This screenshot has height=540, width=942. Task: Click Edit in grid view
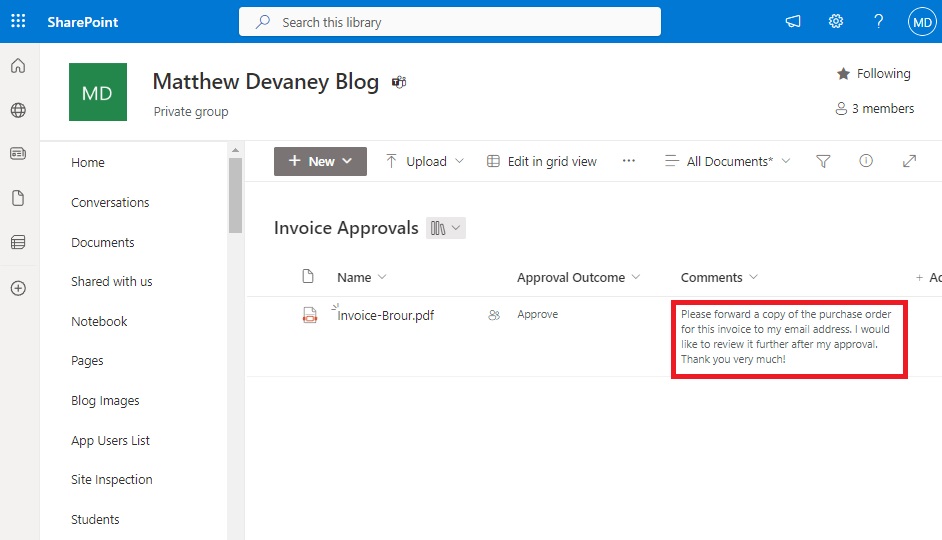(541, 161)
